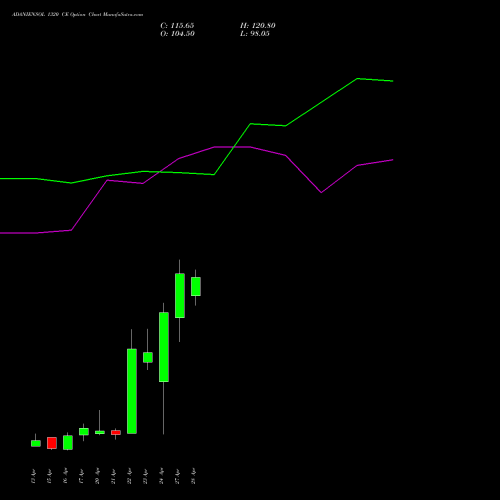Select the tall green candle for 22 Apr
The width and height of the screenshot is (500, 500).
[132, 391]
